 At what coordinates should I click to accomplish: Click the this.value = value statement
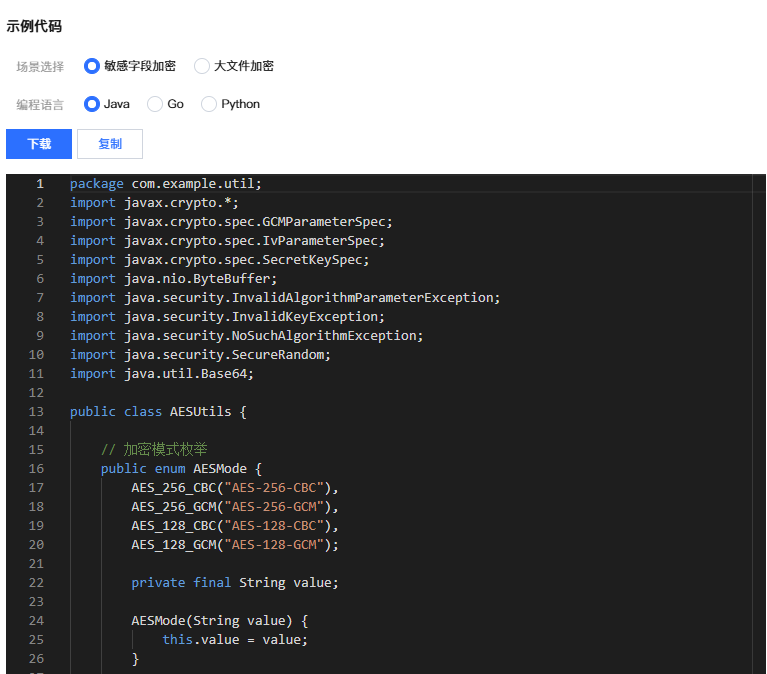click(x=235, y=640)
